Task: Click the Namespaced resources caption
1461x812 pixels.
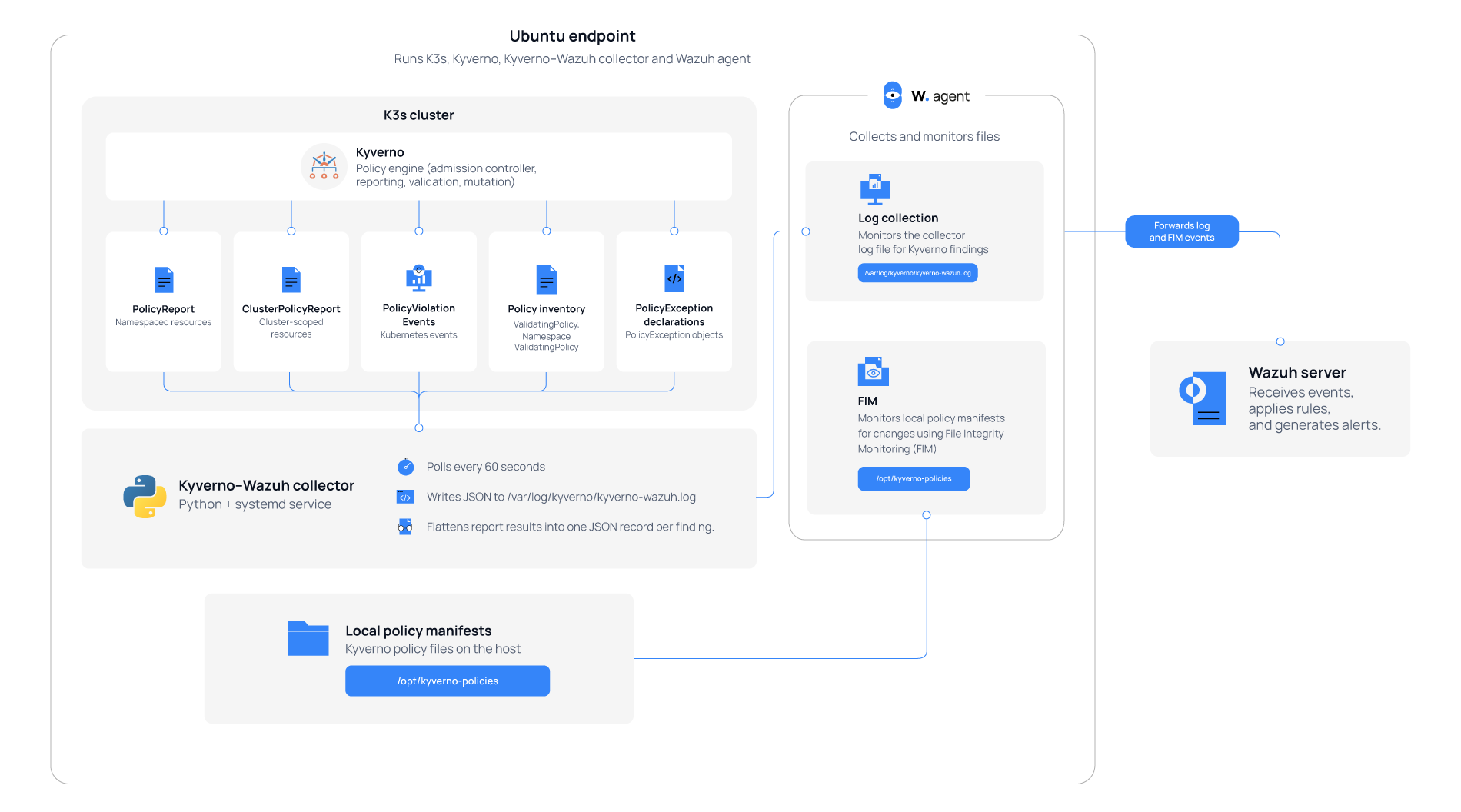Action: [164, 323]
